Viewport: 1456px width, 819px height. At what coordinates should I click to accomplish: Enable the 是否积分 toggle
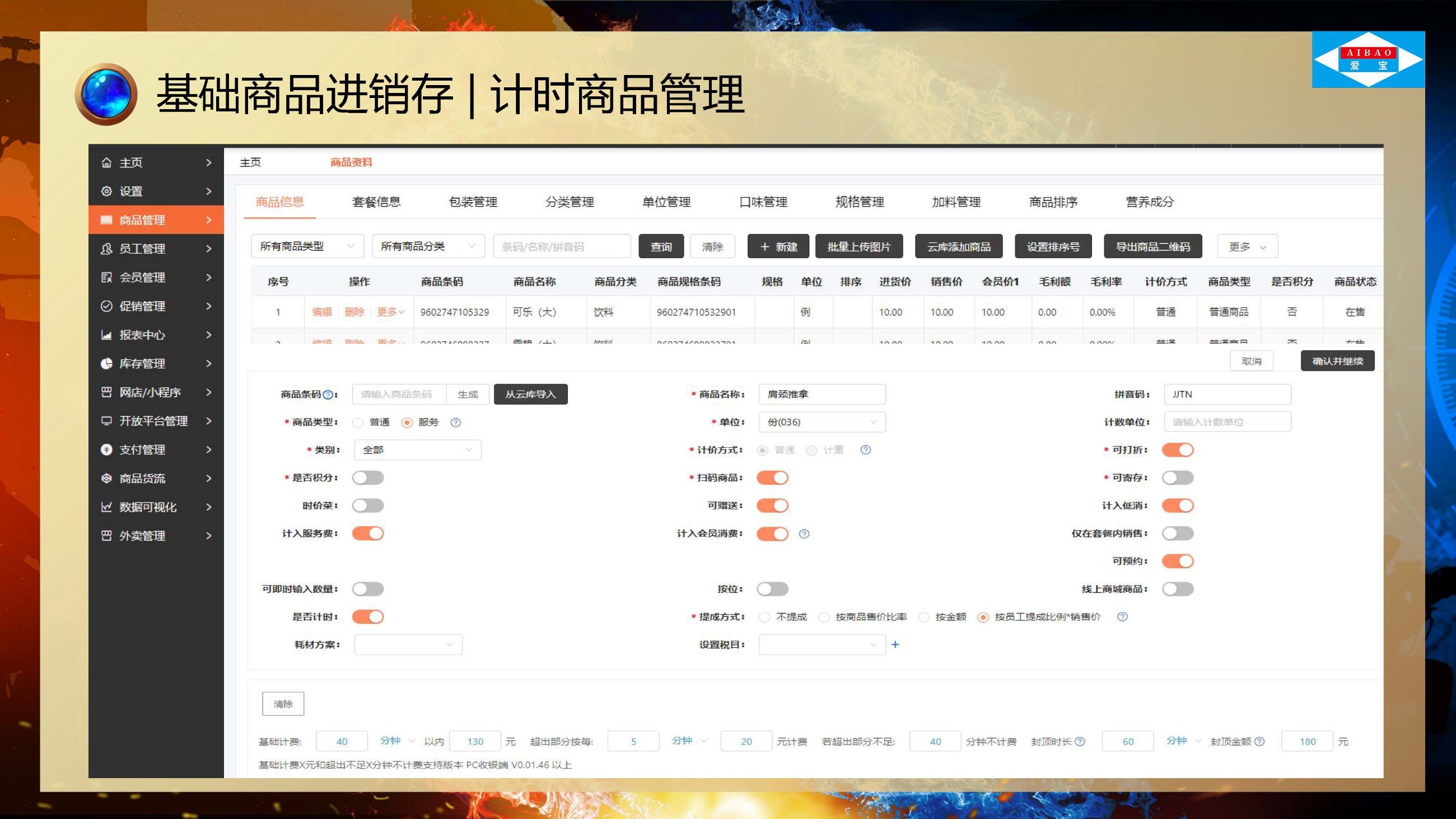[x=368, y=477]
